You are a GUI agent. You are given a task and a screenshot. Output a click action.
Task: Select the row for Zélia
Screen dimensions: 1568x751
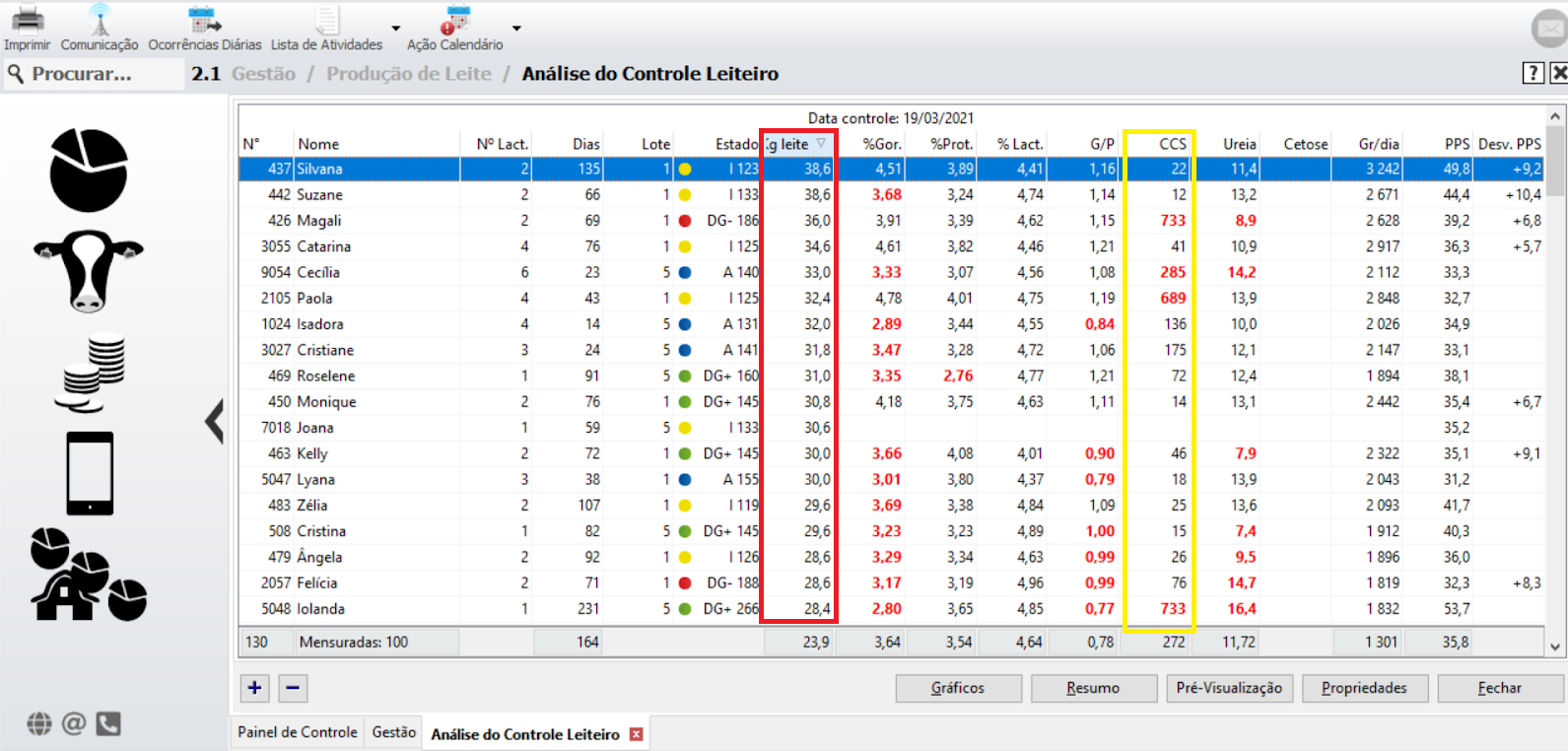tap(892, 506)
